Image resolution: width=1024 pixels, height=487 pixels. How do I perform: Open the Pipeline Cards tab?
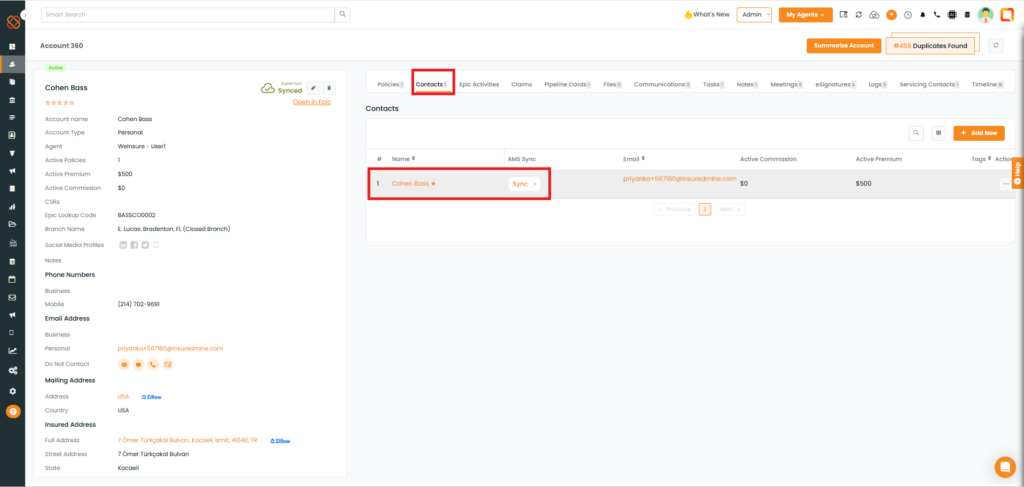[x=566, y=85]
